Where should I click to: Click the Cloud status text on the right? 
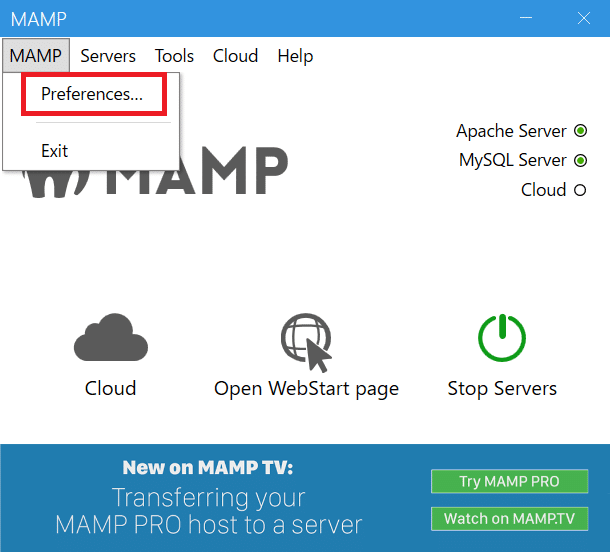tap(543, 190)
